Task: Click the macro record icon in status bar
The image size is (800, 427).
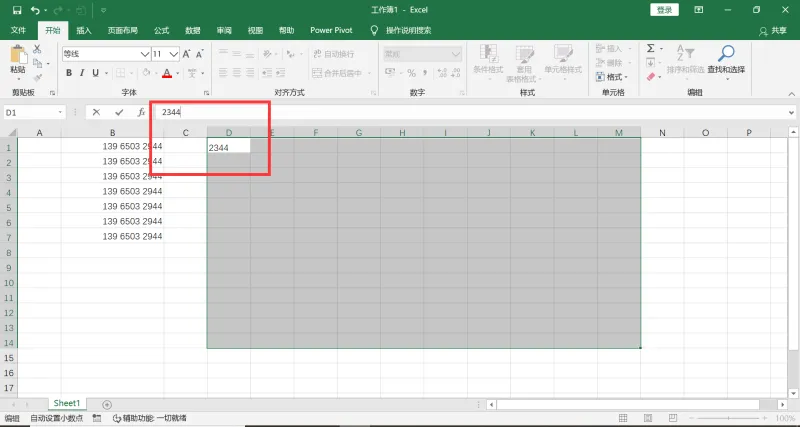Action: point(96,418)
